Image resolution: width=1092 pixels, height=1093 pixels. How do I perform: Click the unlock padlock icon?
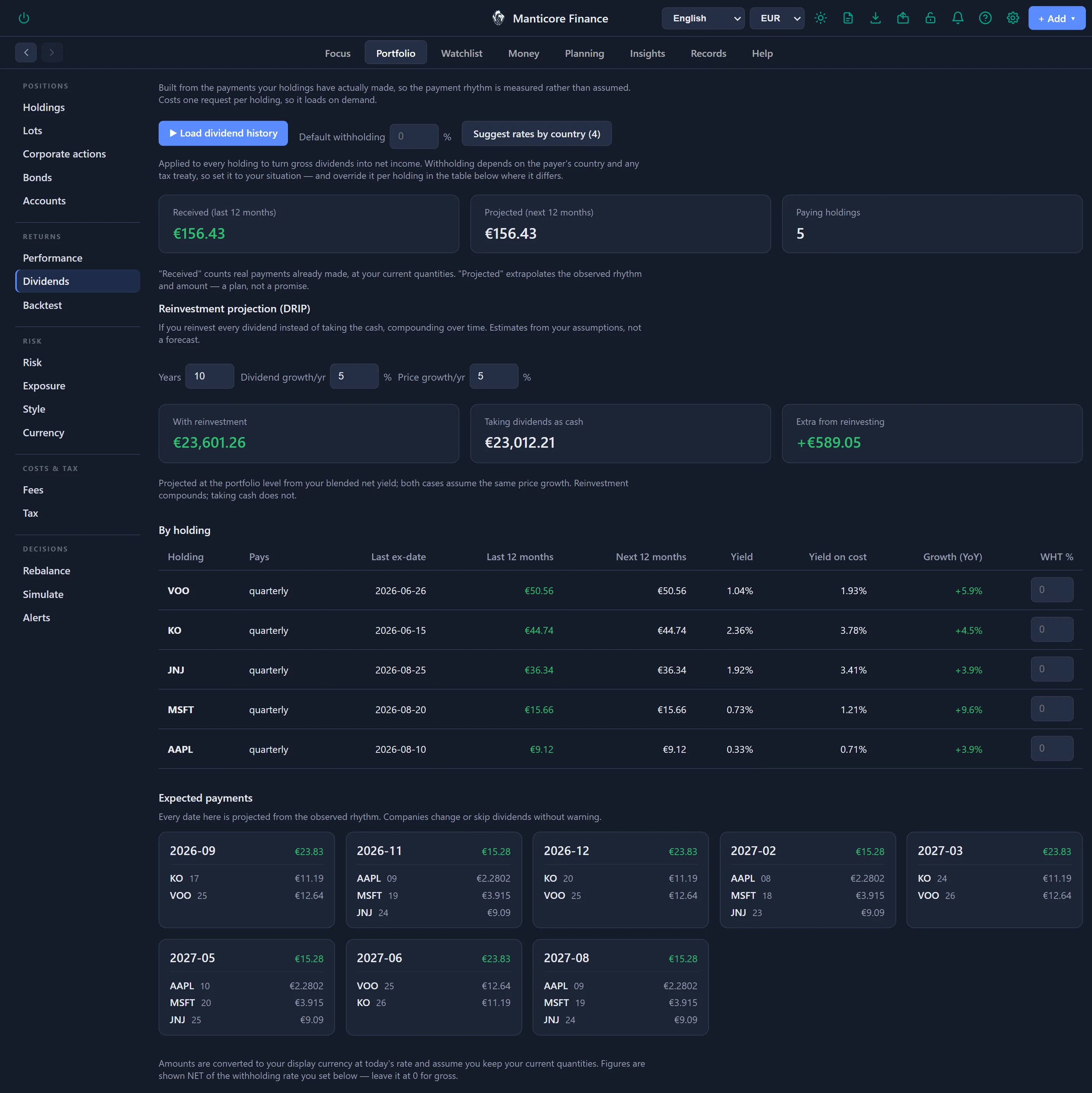[x=930, y=18]
